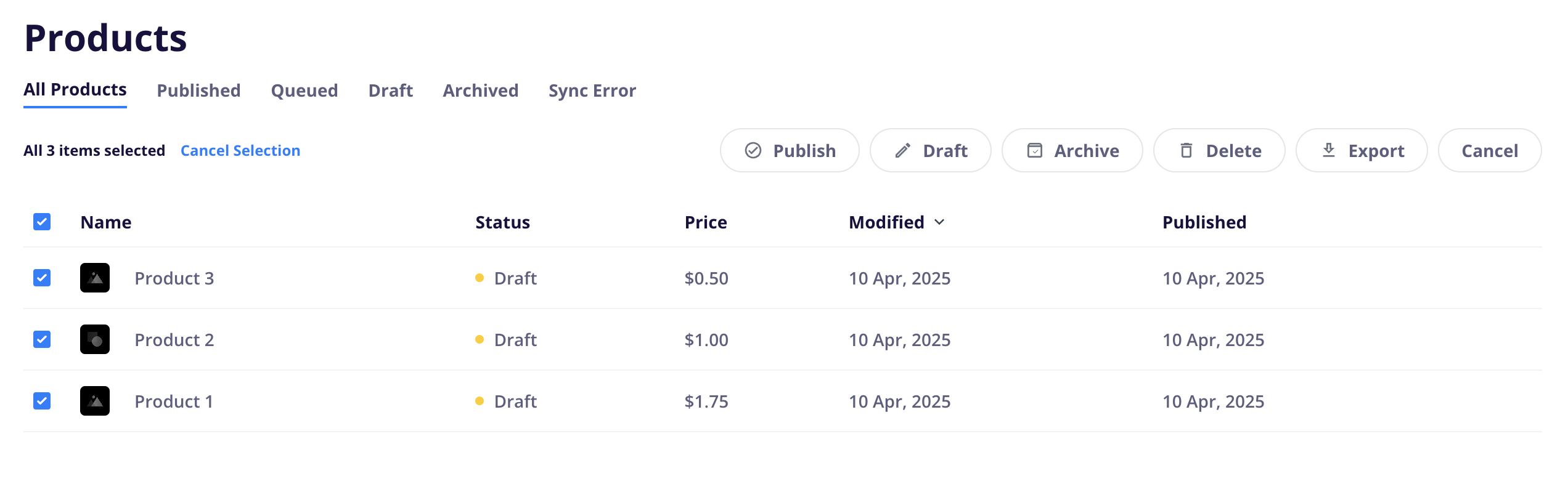Click the Archive box icon
1568x484 pixels.
1035,150
